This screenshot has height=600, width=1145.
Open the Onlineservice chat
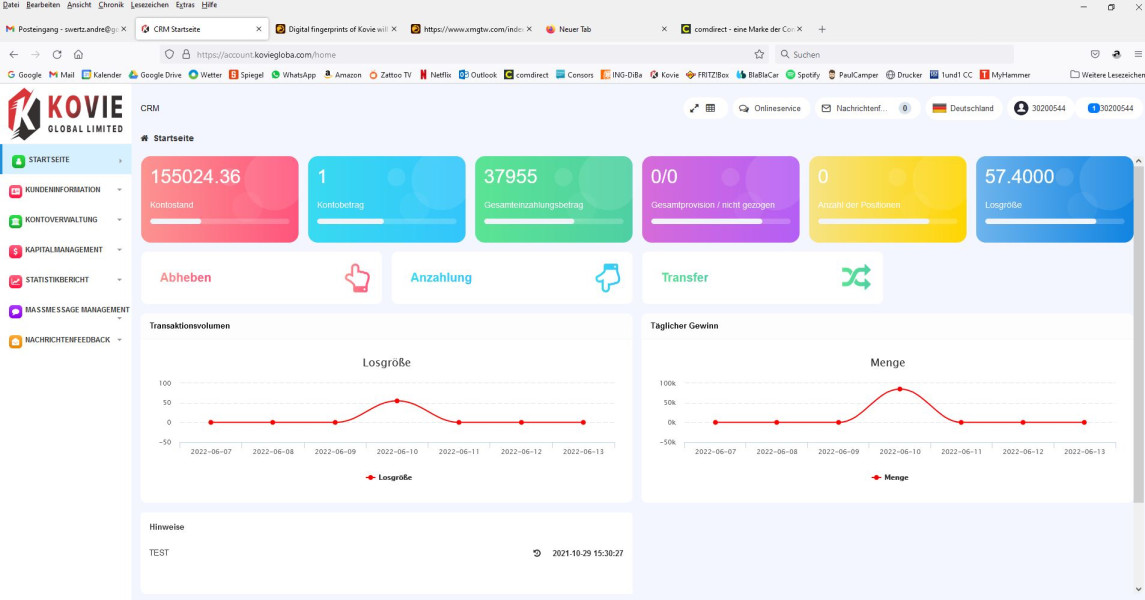click(770, 108)
